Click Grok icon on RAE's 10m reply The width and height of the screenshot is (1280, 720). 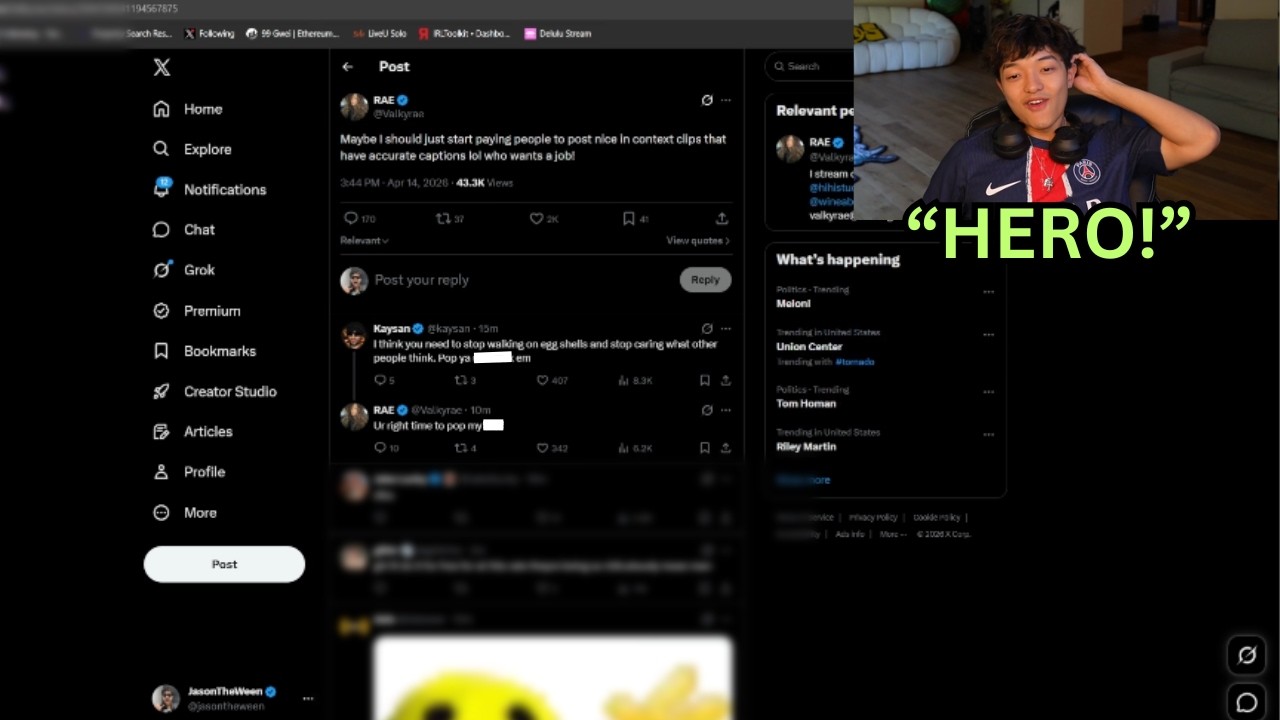coord(707,410)
